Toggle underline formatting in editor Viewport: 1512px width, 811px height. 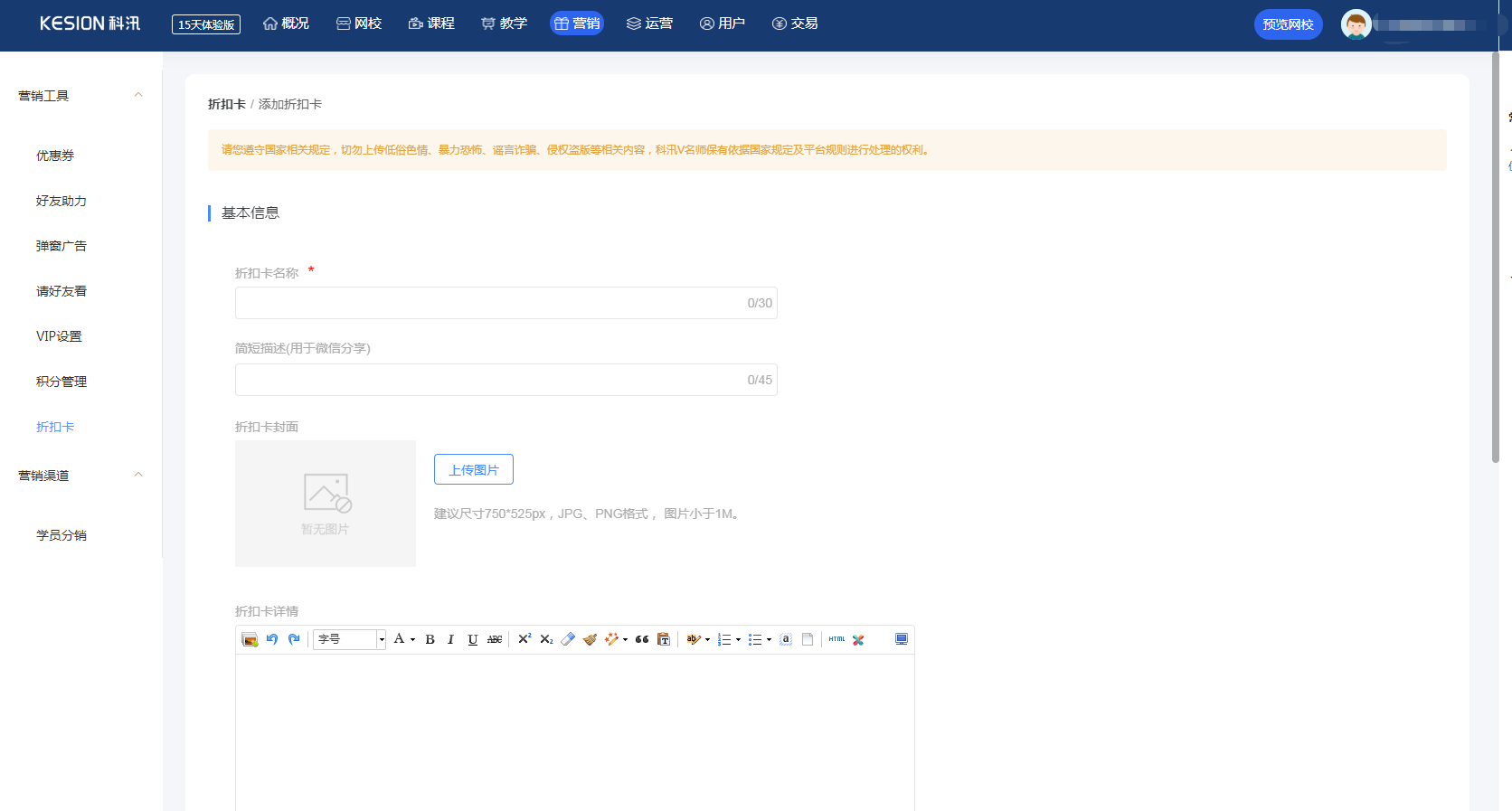472,639
